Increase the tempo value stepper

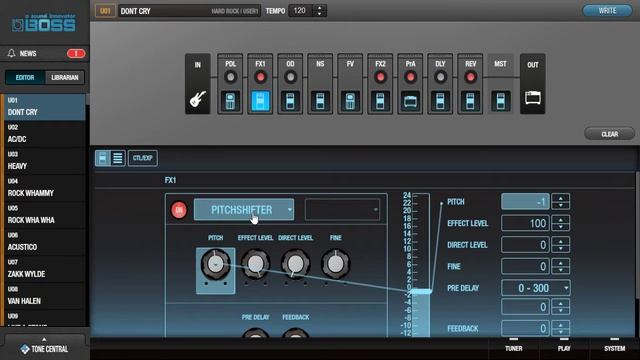click(x=320, y=8)
